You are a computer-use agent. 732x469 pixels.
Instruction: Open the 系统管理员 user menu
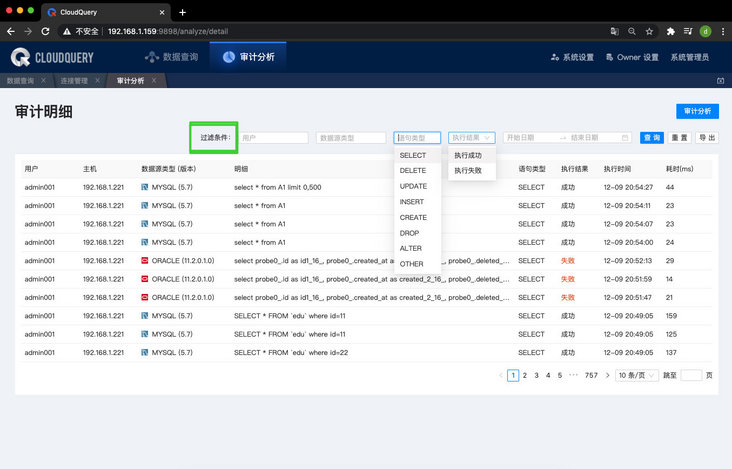pos(690,57)
